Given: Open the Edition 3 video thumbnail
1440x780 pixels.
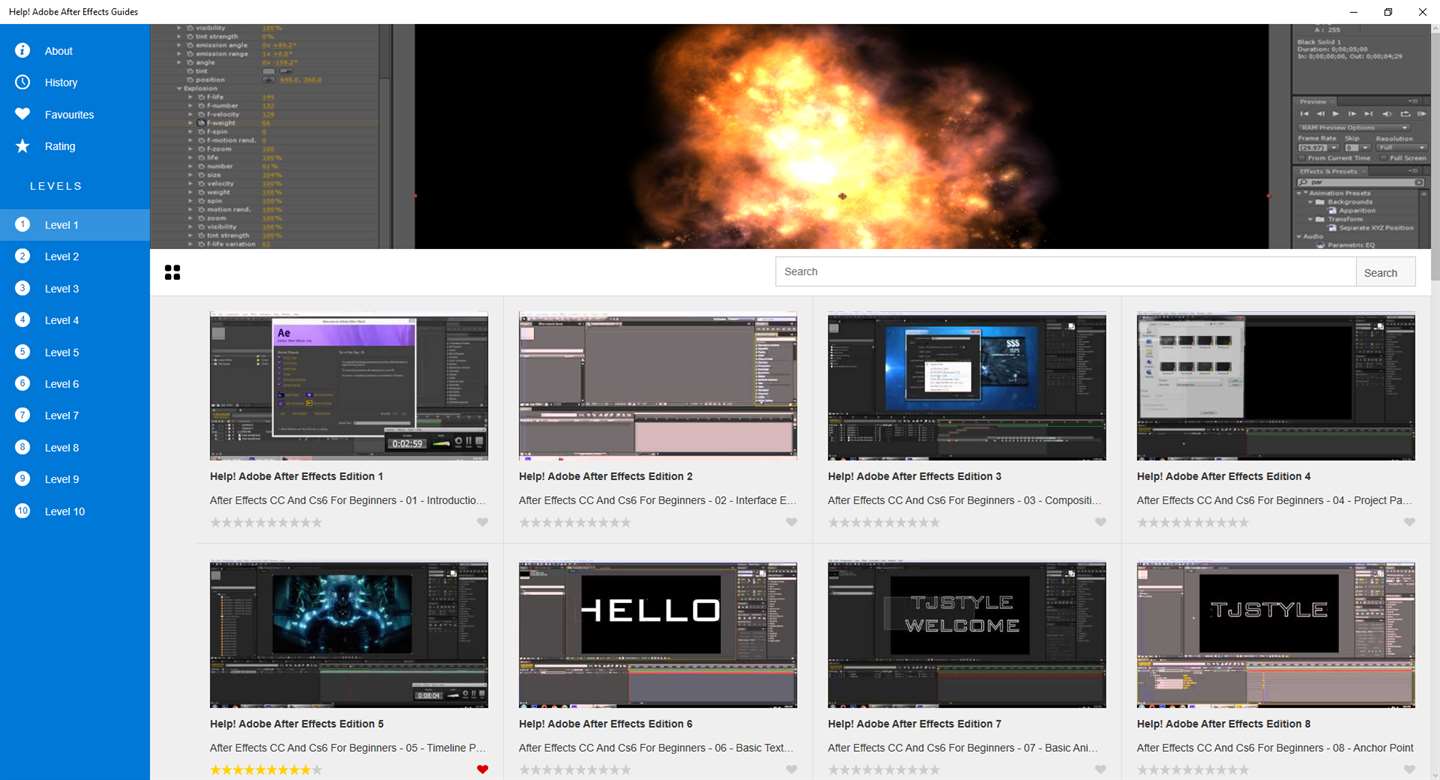Looking at the screenshot, I should click(967, 386).
